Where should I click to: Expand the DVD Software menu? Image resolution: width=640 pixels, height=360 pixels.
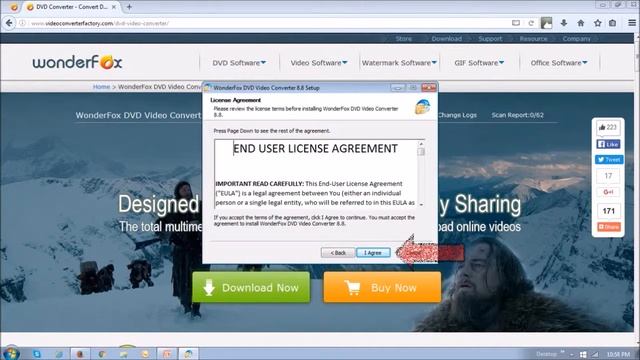click(x=239, y=63)
